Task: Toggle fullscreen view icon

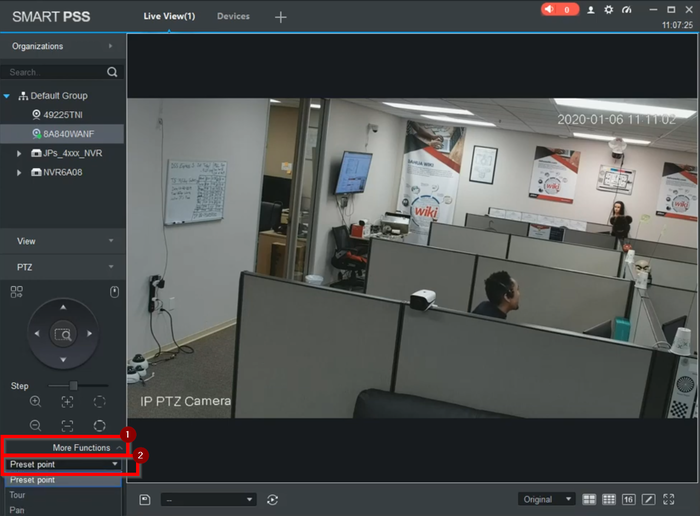Action: point(668,499)
